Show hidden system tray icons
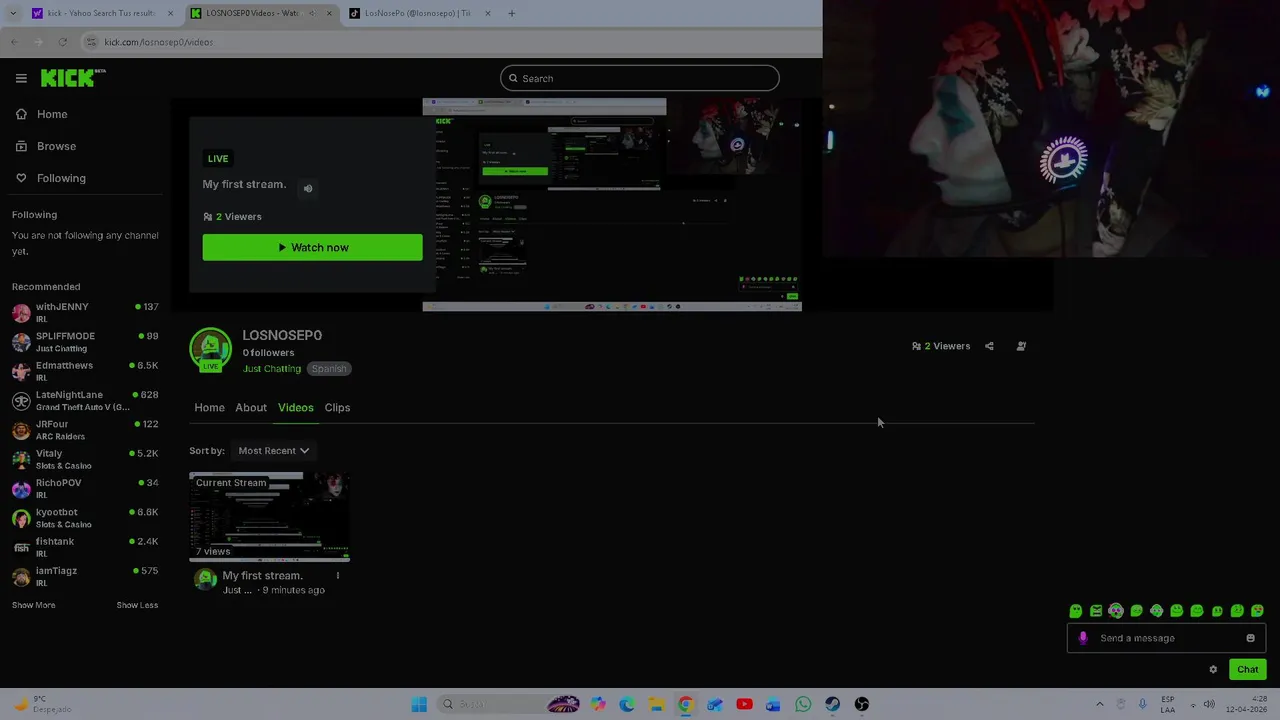1280x720 pixels. pyautogui.click(x=1100, y=704)
